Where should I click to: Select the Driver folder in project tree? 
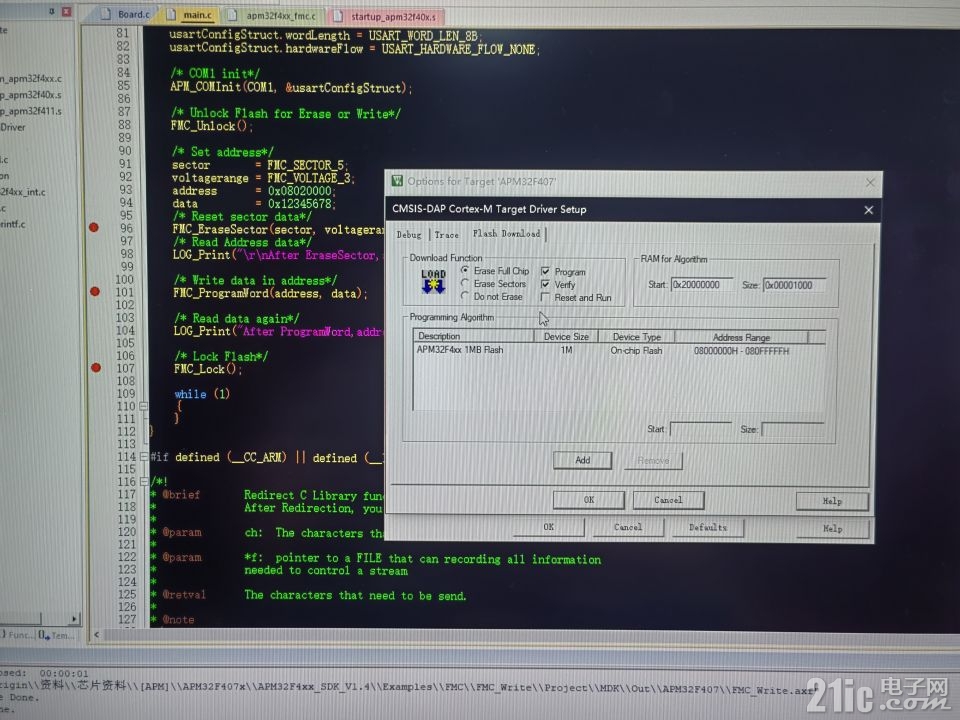(x=13, y=127)
